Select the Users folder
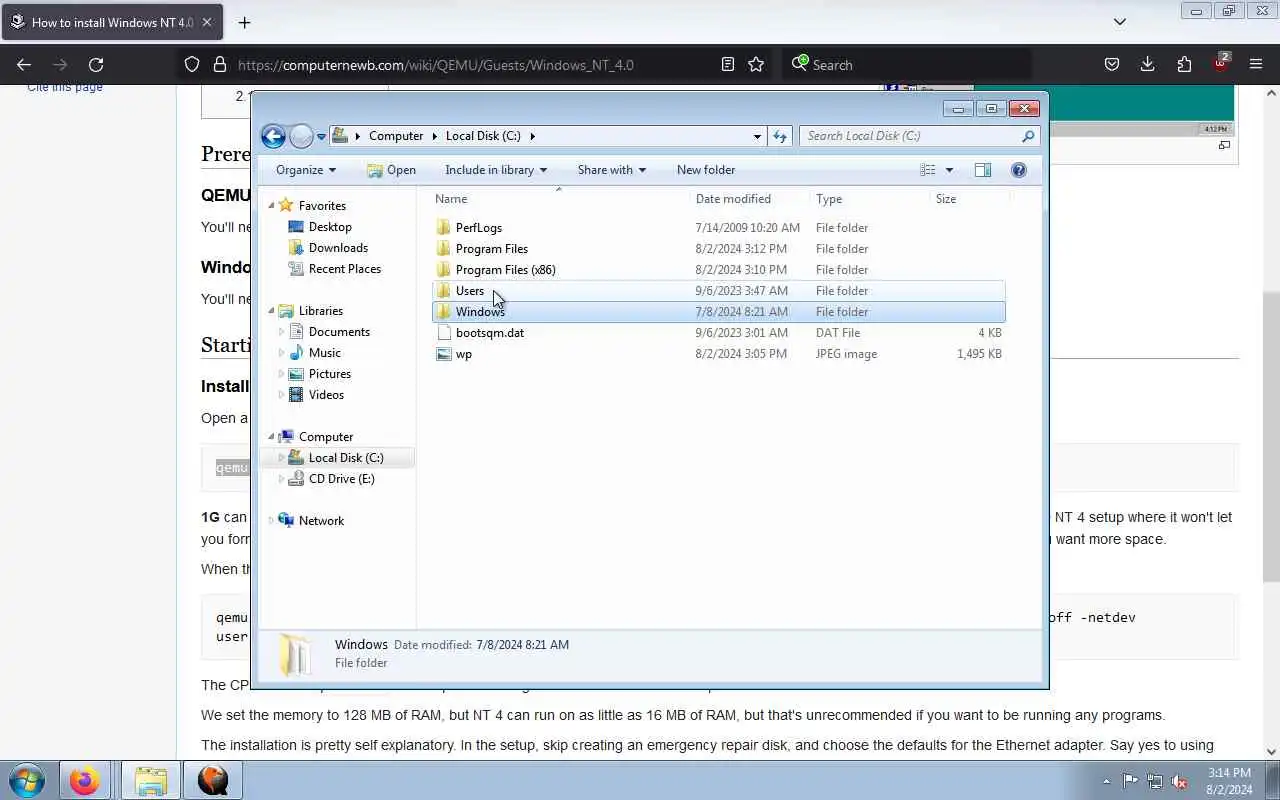This screenshot has width=1280, height=800. click(719, 291)
